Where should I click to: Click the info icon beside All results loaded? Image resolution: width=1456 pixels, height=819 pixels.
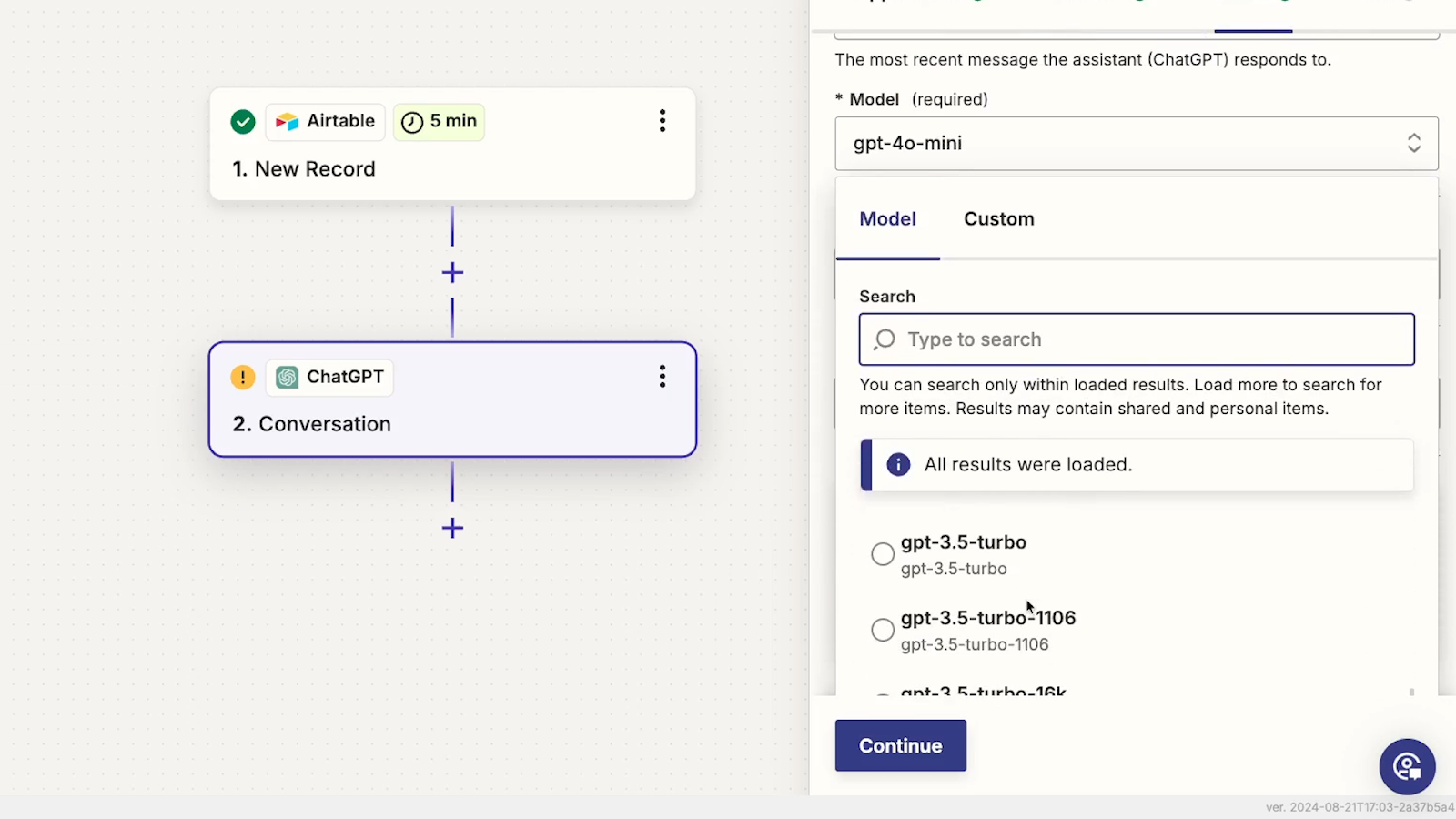click(x=898, y=465)
